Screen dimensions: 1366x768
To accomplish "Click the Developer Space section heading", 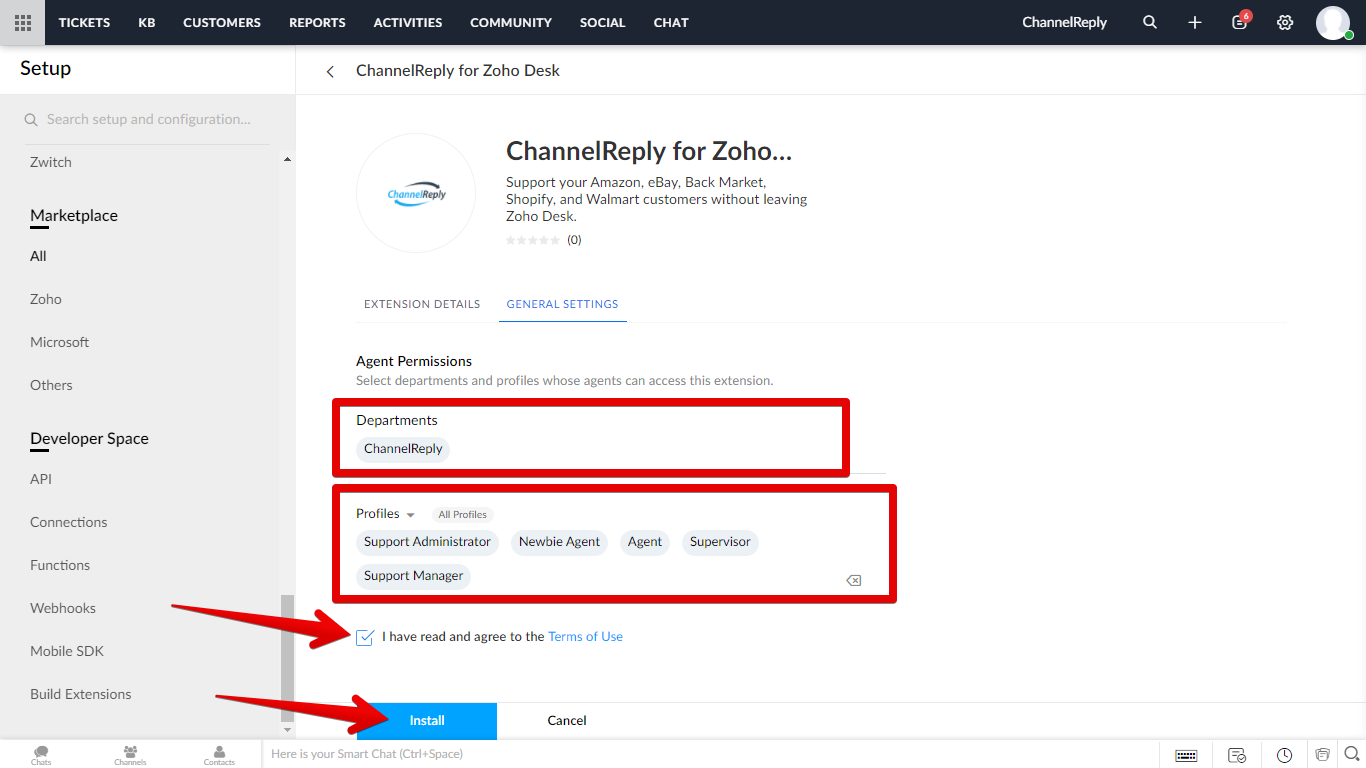I will pos(89,439).
